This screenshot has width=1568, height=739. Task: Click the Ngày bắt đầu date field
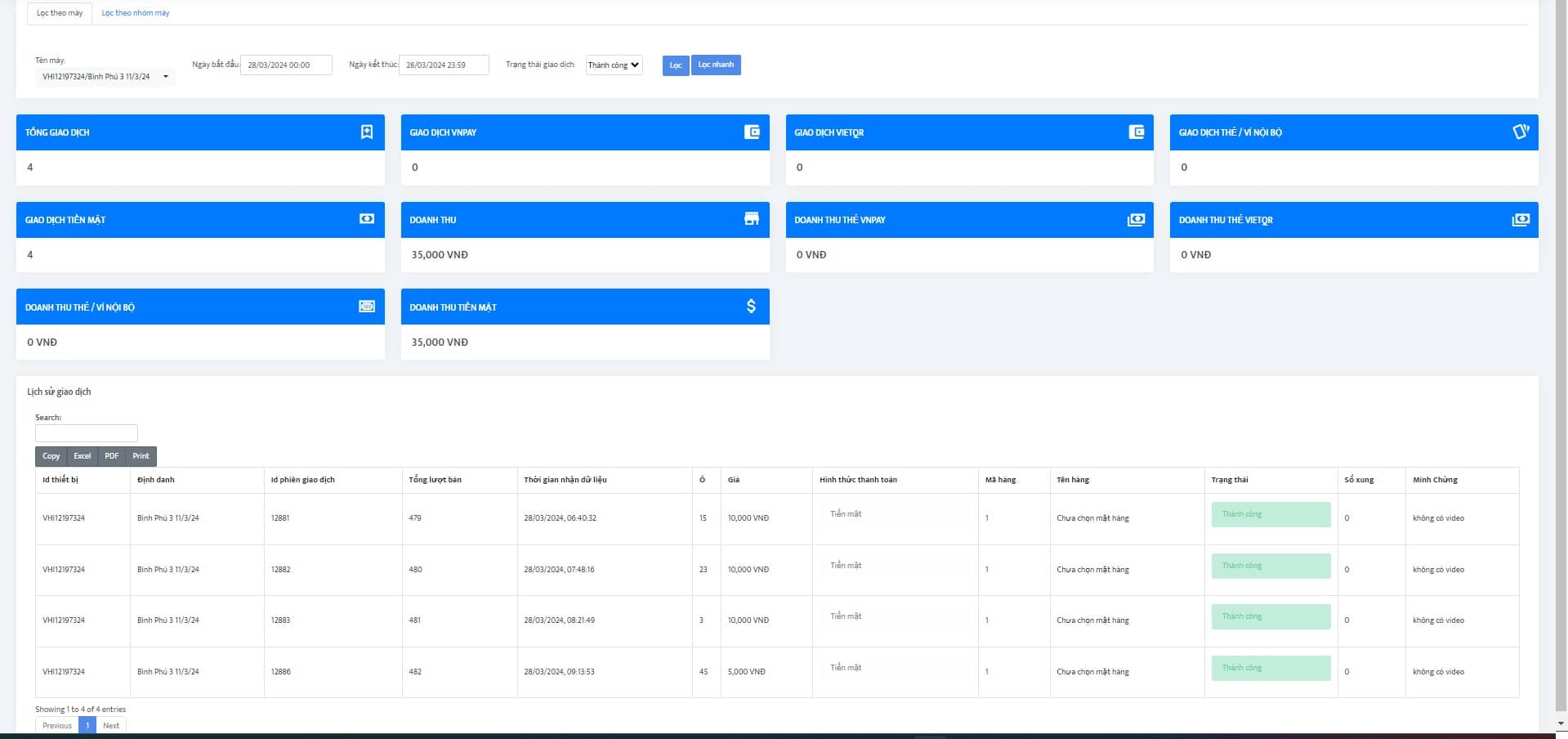pos(286,65)
